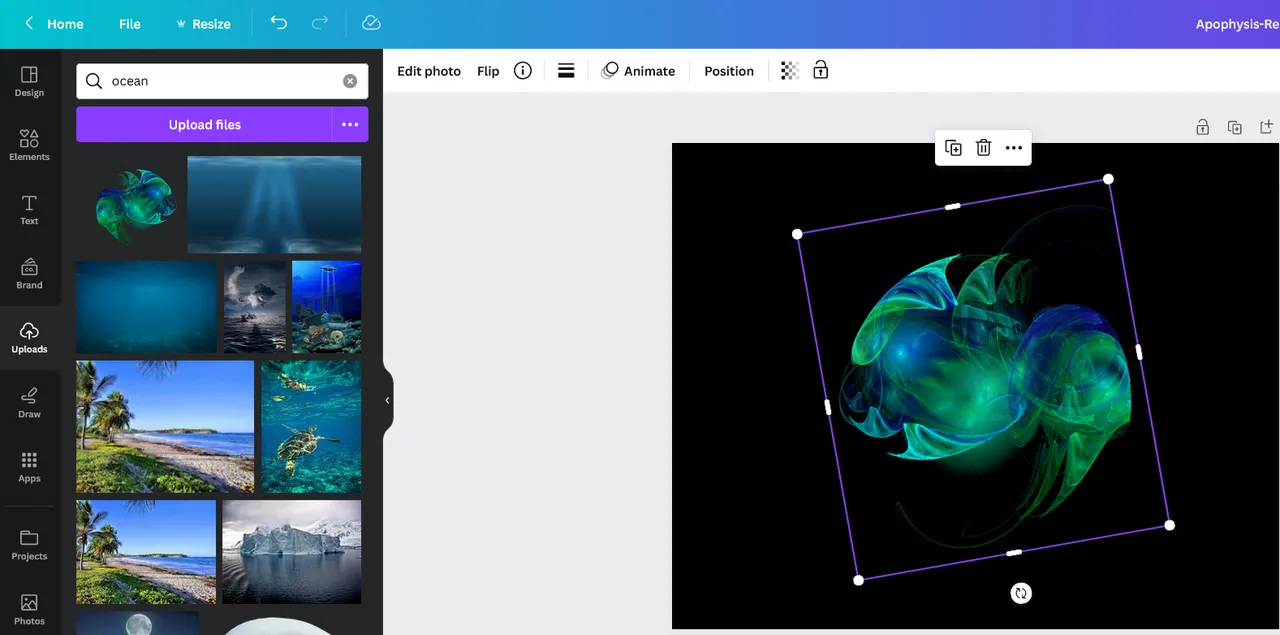Lock the page

click(1203, 127)
